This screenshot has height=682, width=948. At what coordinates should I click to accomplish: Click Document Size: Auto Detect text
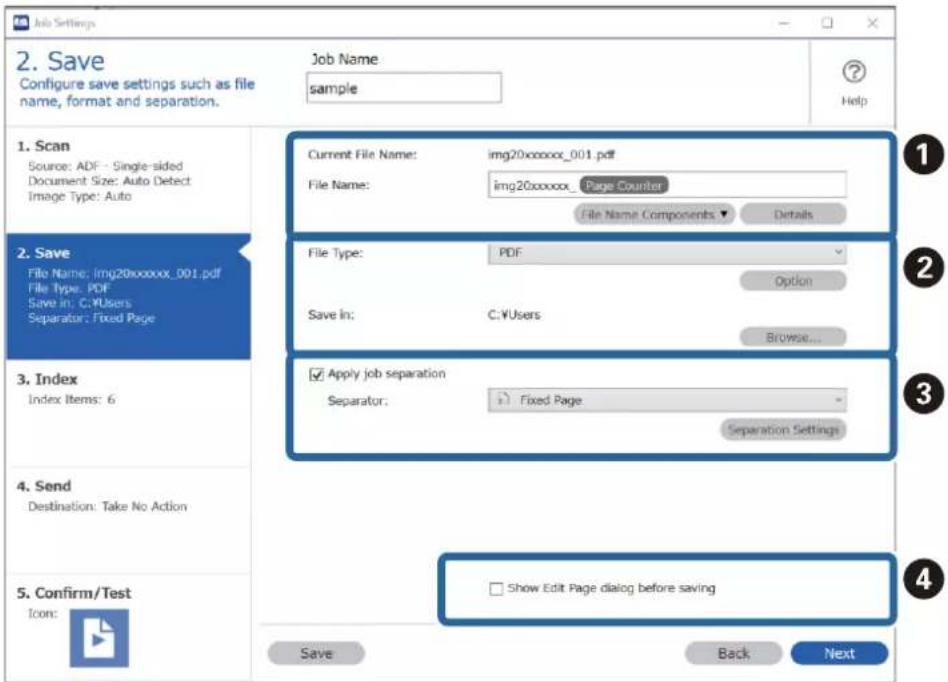tap(109, 181)
